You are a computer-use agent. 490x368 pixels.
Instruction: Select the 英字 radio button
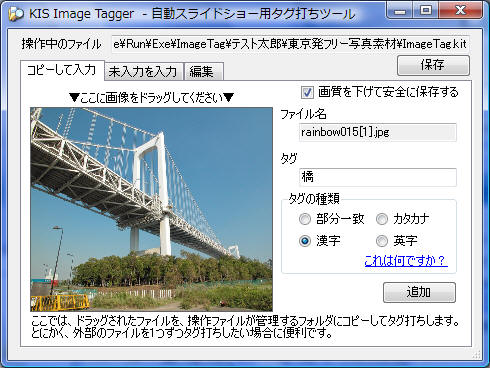(x=382, y=241)
